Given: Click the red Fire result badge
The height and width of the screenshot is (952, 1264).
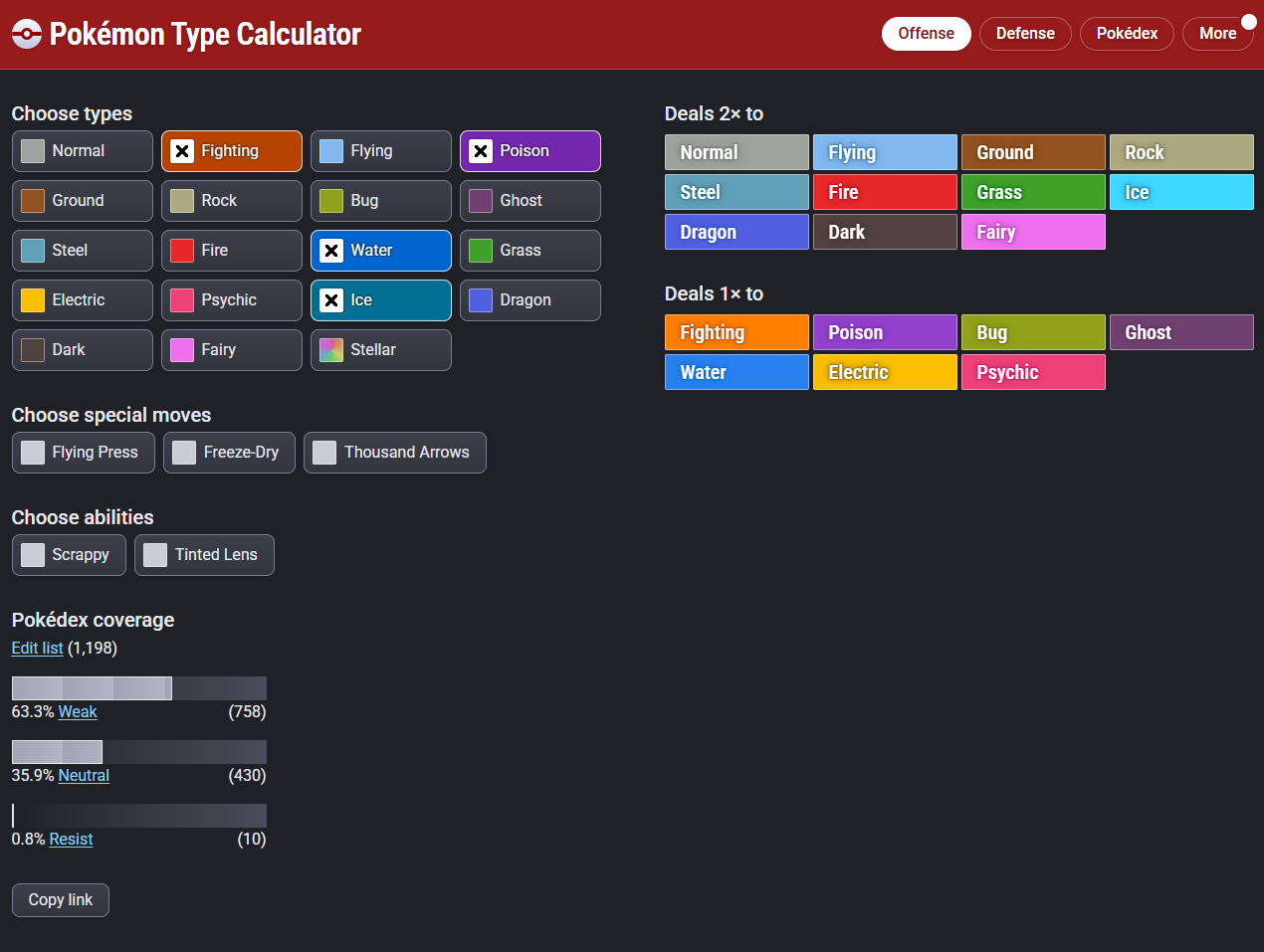Looking at the screenshot, I should (885, 192).
